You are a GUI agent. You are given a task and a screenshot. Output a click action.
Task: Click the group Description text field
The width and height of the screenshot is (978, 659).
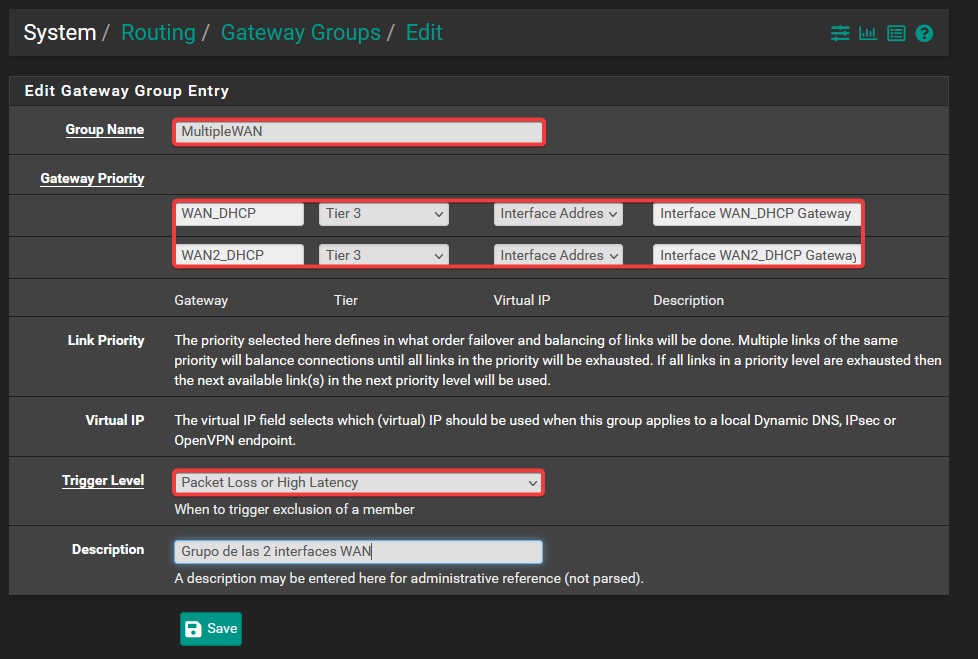point(358,551)
